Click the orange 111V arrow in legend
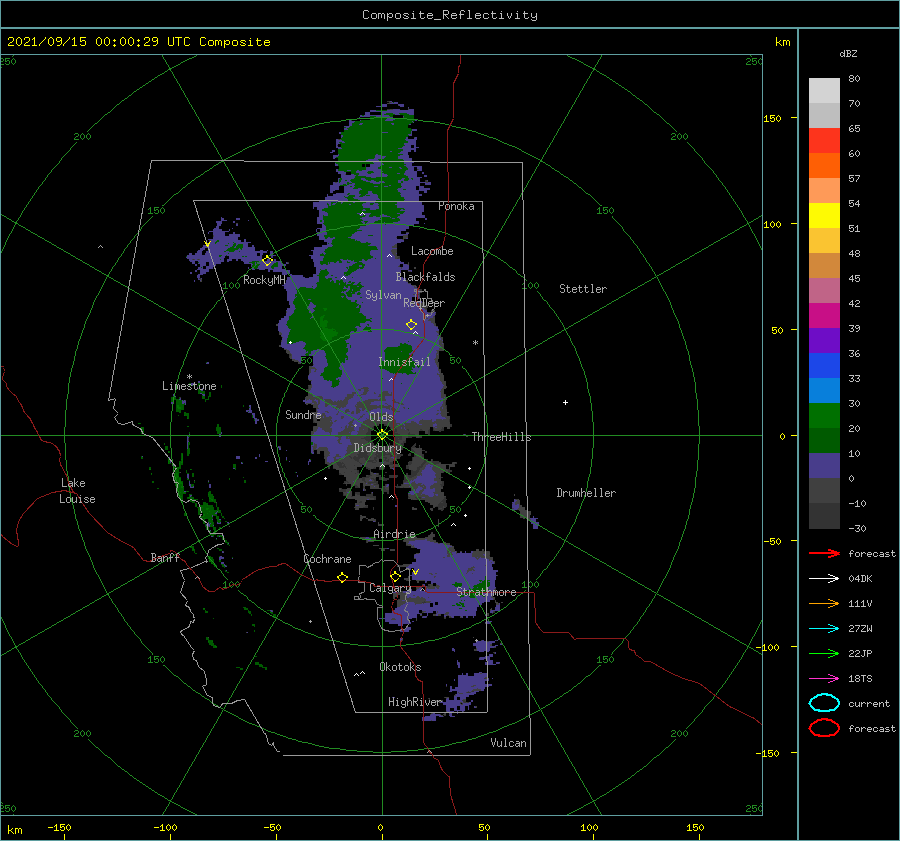Screen dimensions: 900x841 824,603
